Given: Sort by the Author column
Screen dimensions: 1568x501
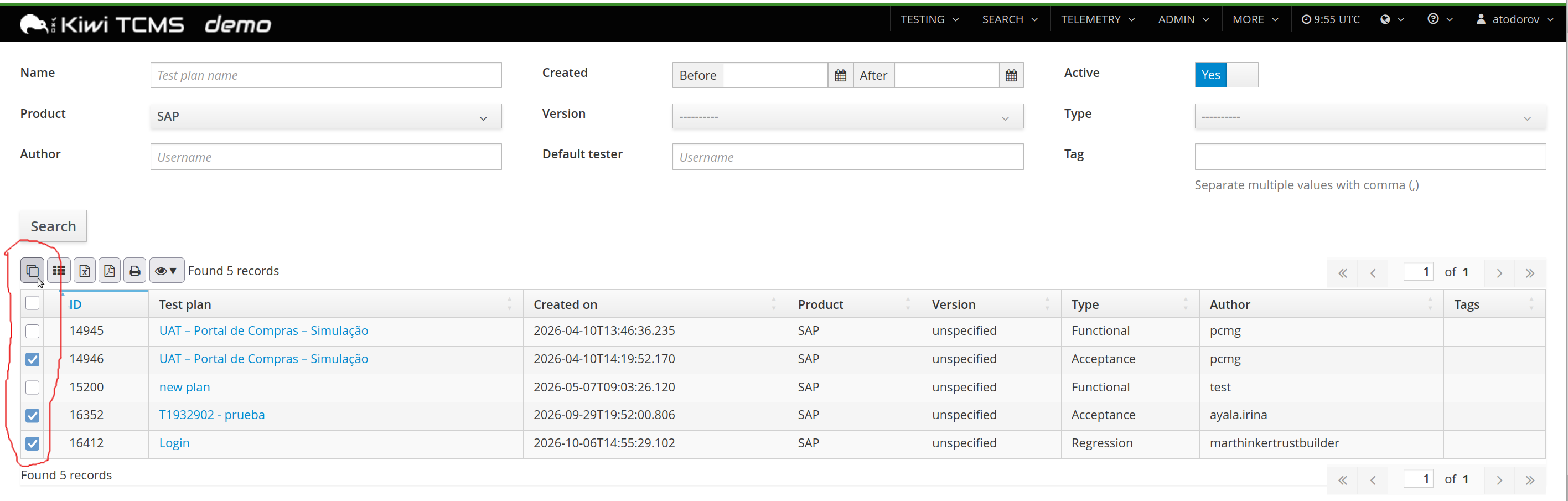Looking at the screenshot, I should tap(1321, 304).
